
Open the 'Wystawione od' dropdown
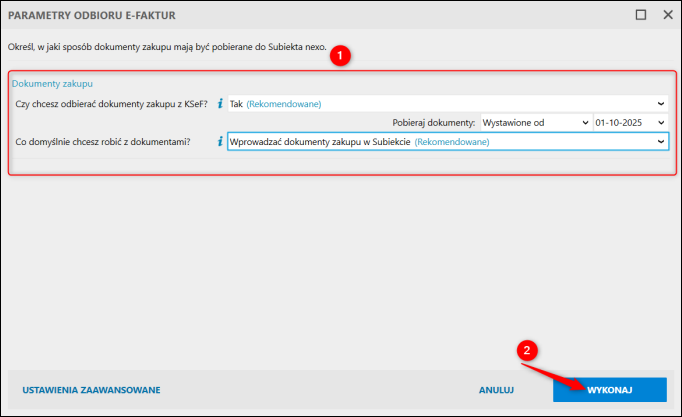coord(536,123)
